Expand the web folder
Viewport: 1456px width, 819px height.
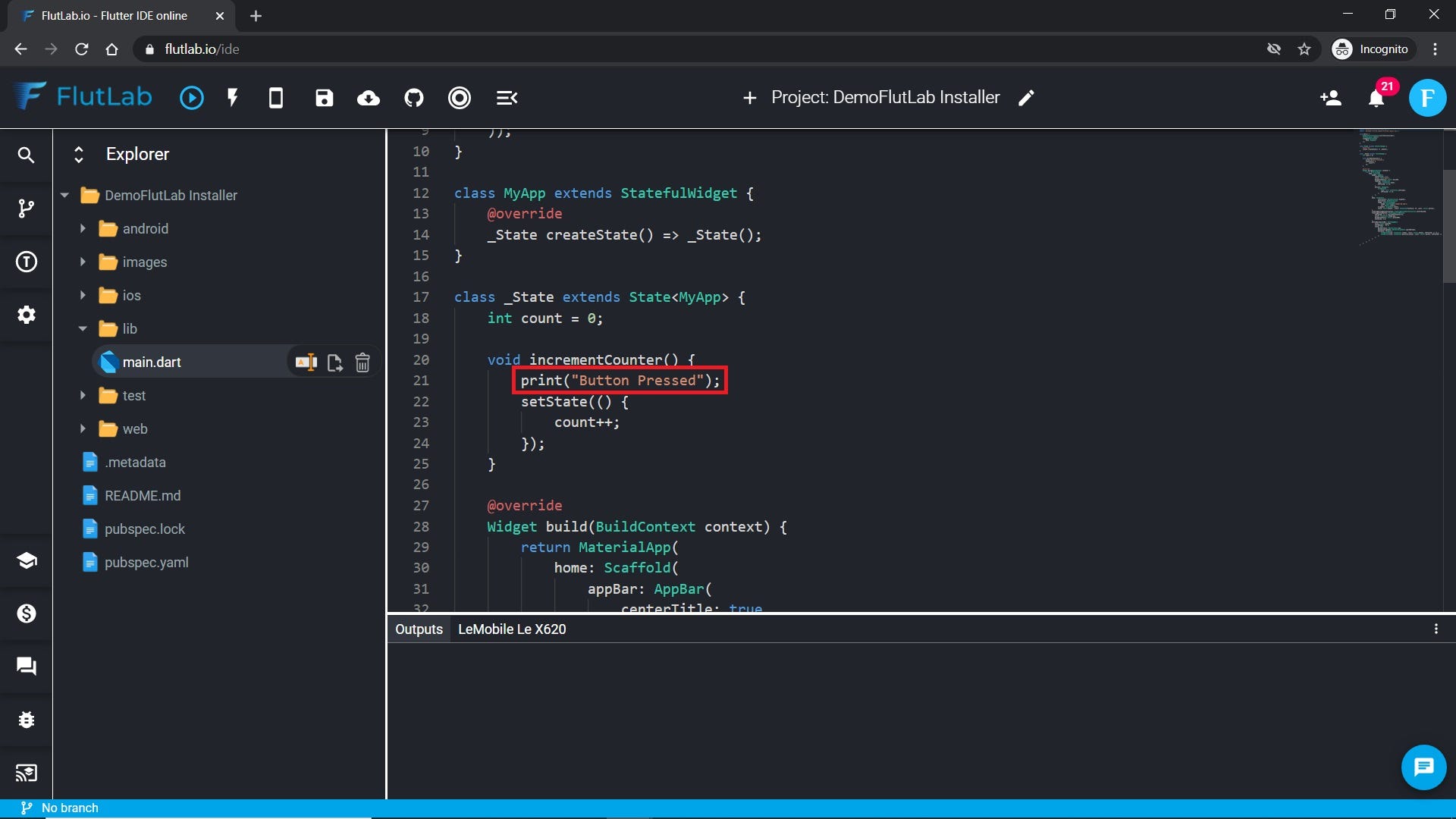[x=83, y=429]
